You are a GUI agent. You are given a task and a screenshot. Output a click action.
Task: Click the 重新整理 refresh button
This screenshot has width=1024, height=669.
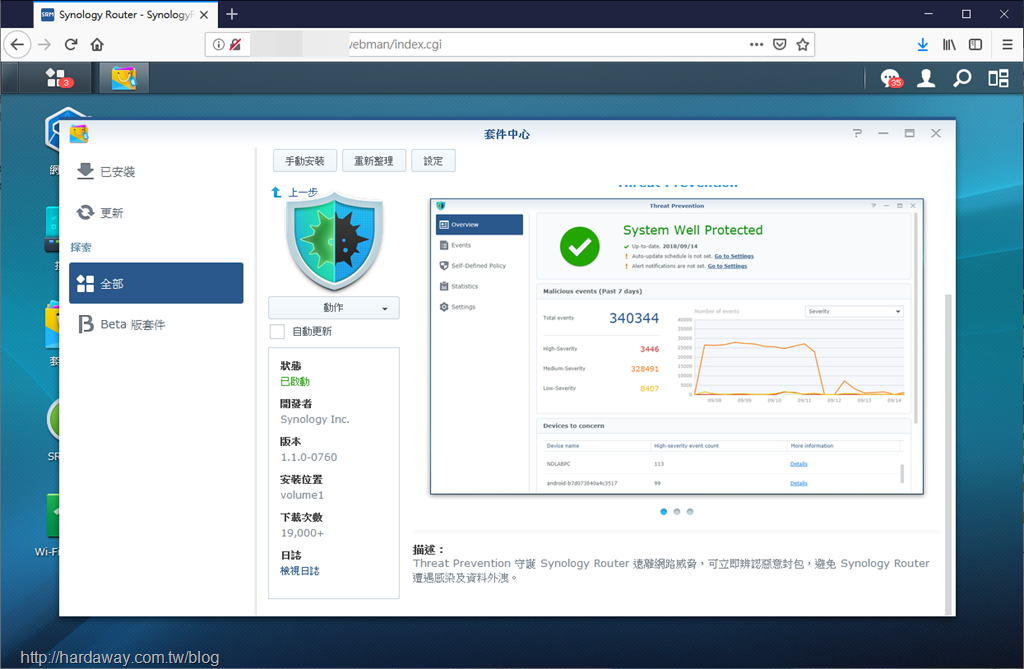click(374, 161)
